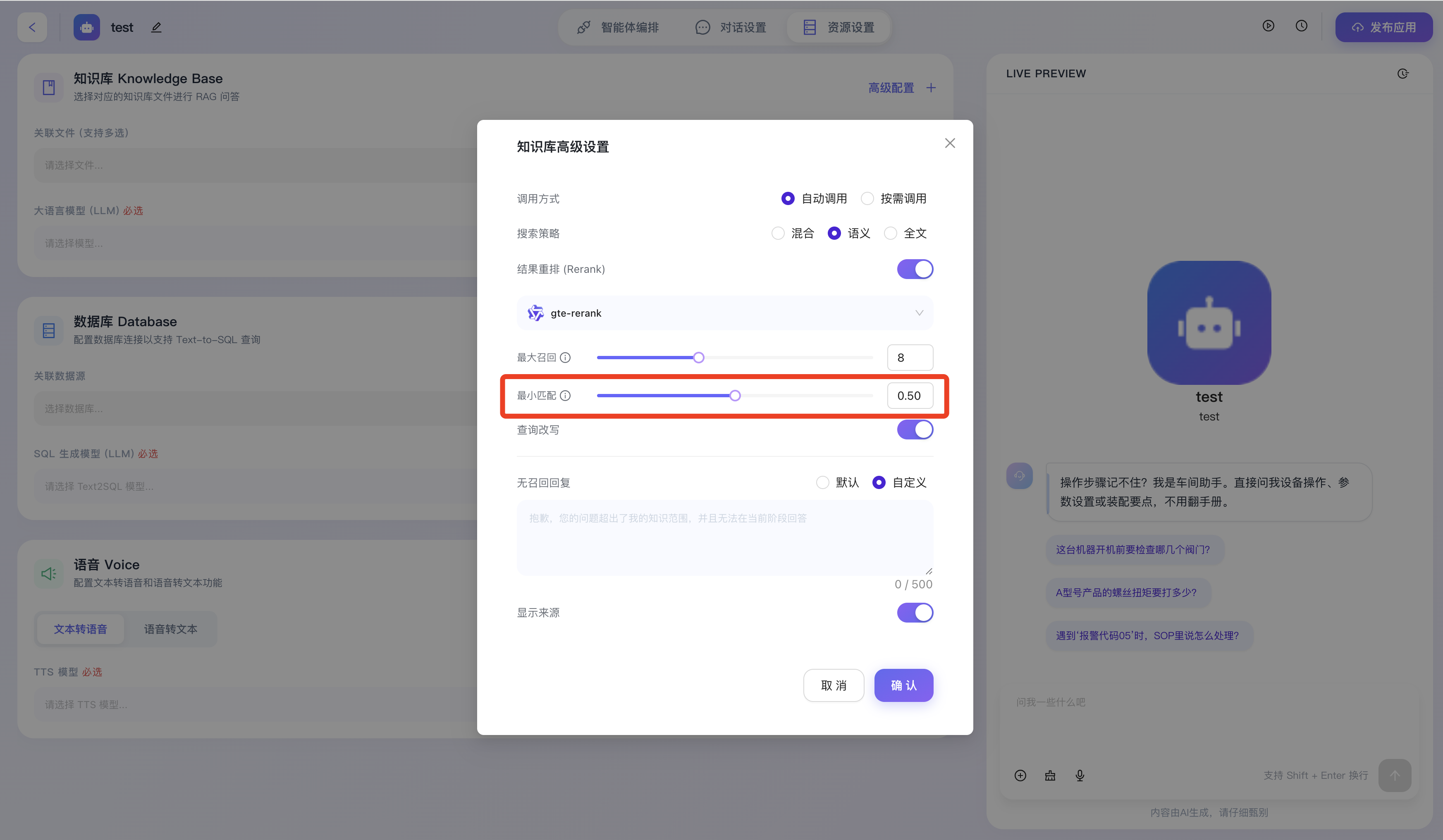The width and height of the screenshot is (1443, 840).
Task: Click the refresh icon in Live Preview header
Action: (x=1402, y=73)
